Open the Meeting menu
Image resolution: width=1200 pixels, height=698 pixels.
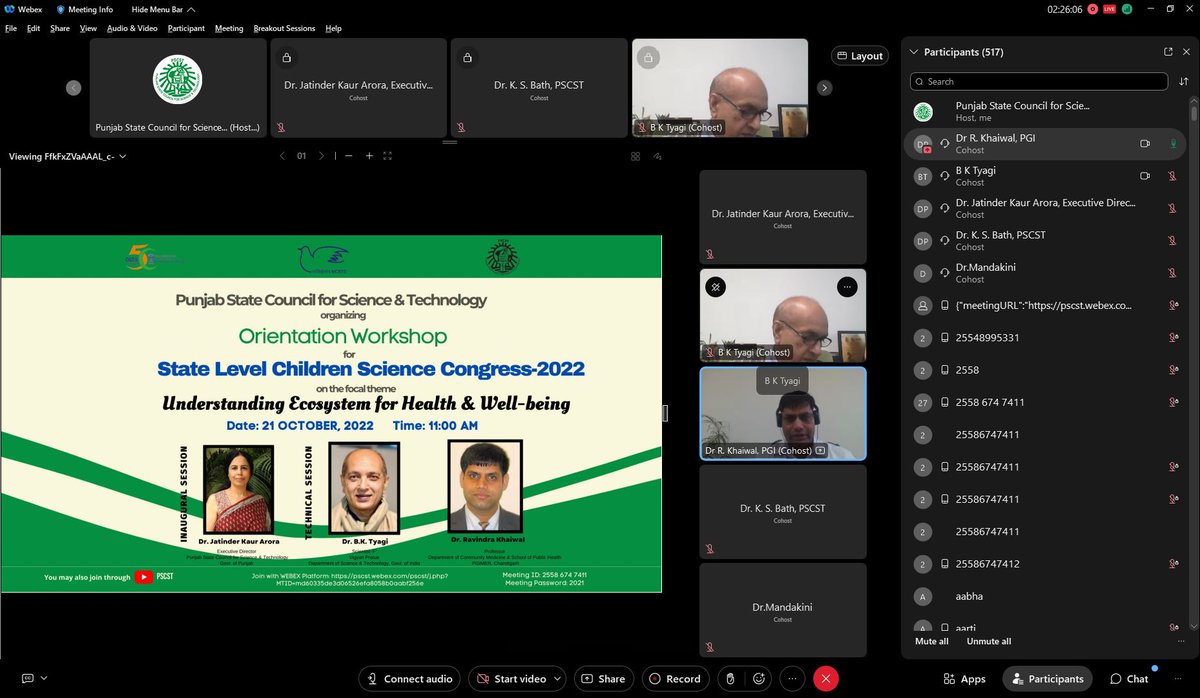coord(229,28)
